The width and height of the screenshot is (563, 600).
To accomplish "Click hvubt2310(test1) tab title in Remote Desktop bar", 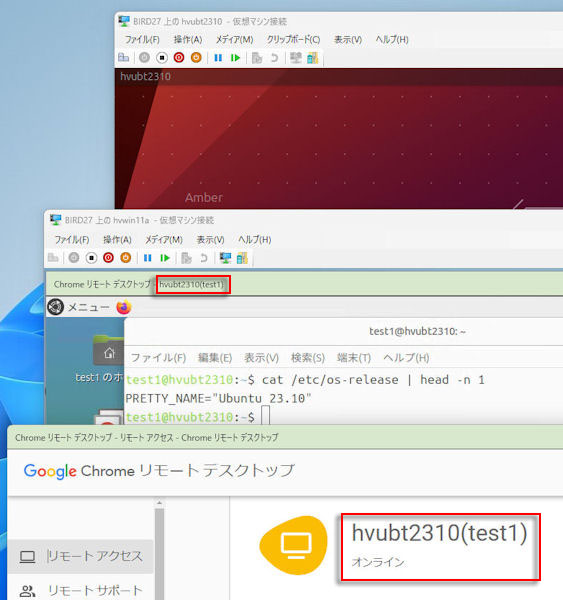I will click(x=191, y=285).
